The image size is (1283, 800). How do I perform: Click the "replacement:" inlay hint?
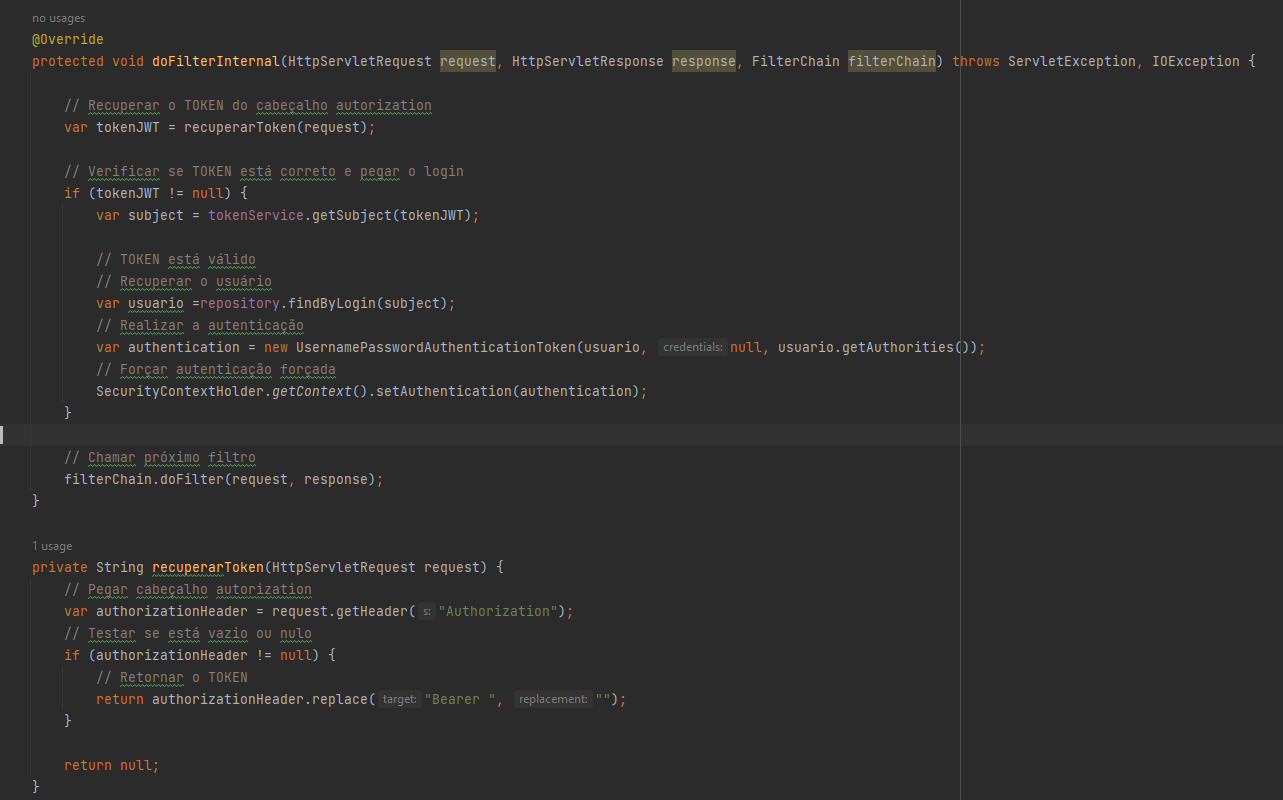553,699
